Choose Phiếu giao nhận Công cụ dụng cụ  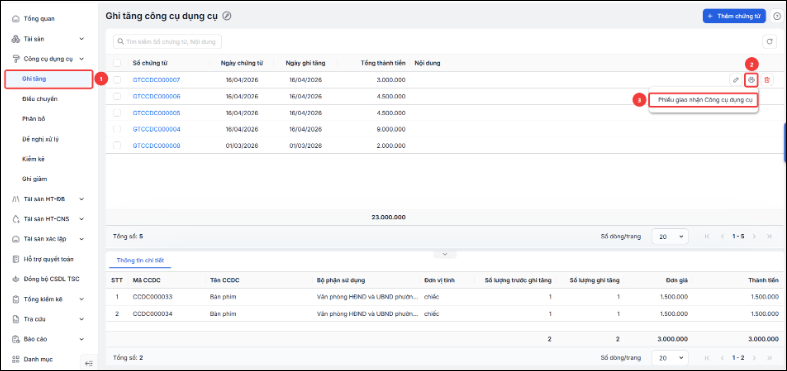coord(703,100)
